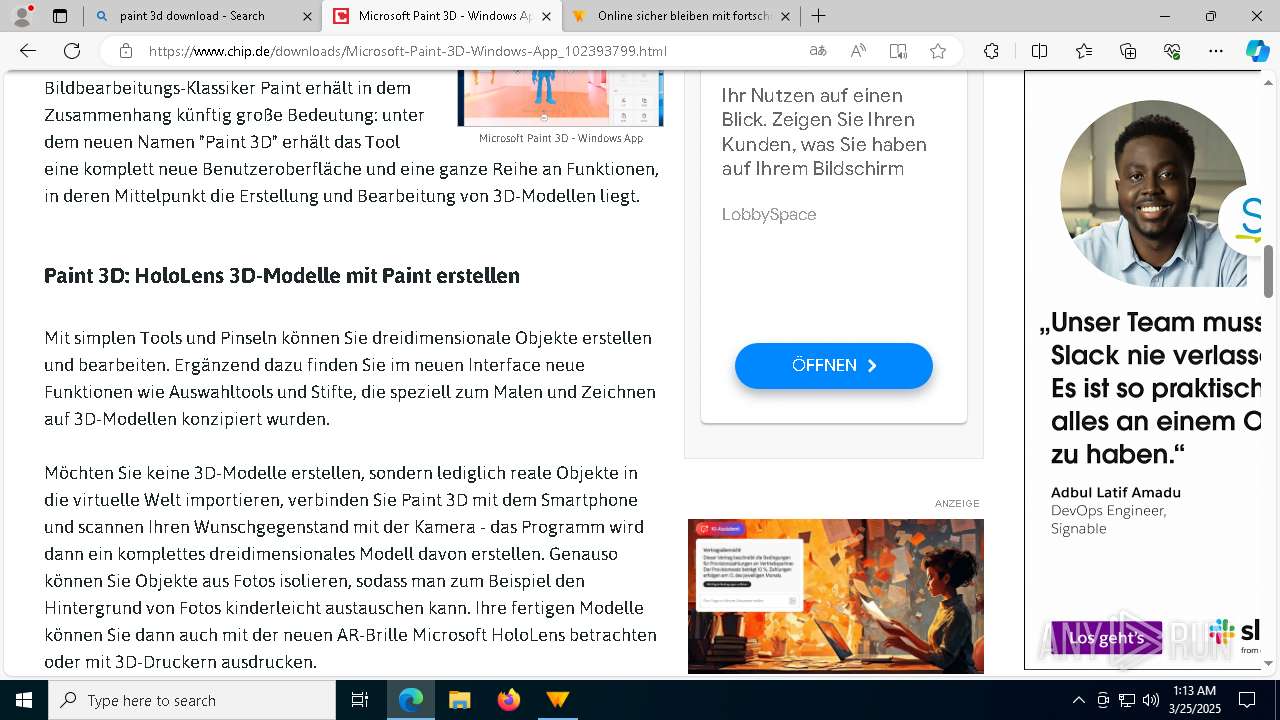Click the blue ÖFFNEN button
The image size is (1280, 720).
coord(834,366)
